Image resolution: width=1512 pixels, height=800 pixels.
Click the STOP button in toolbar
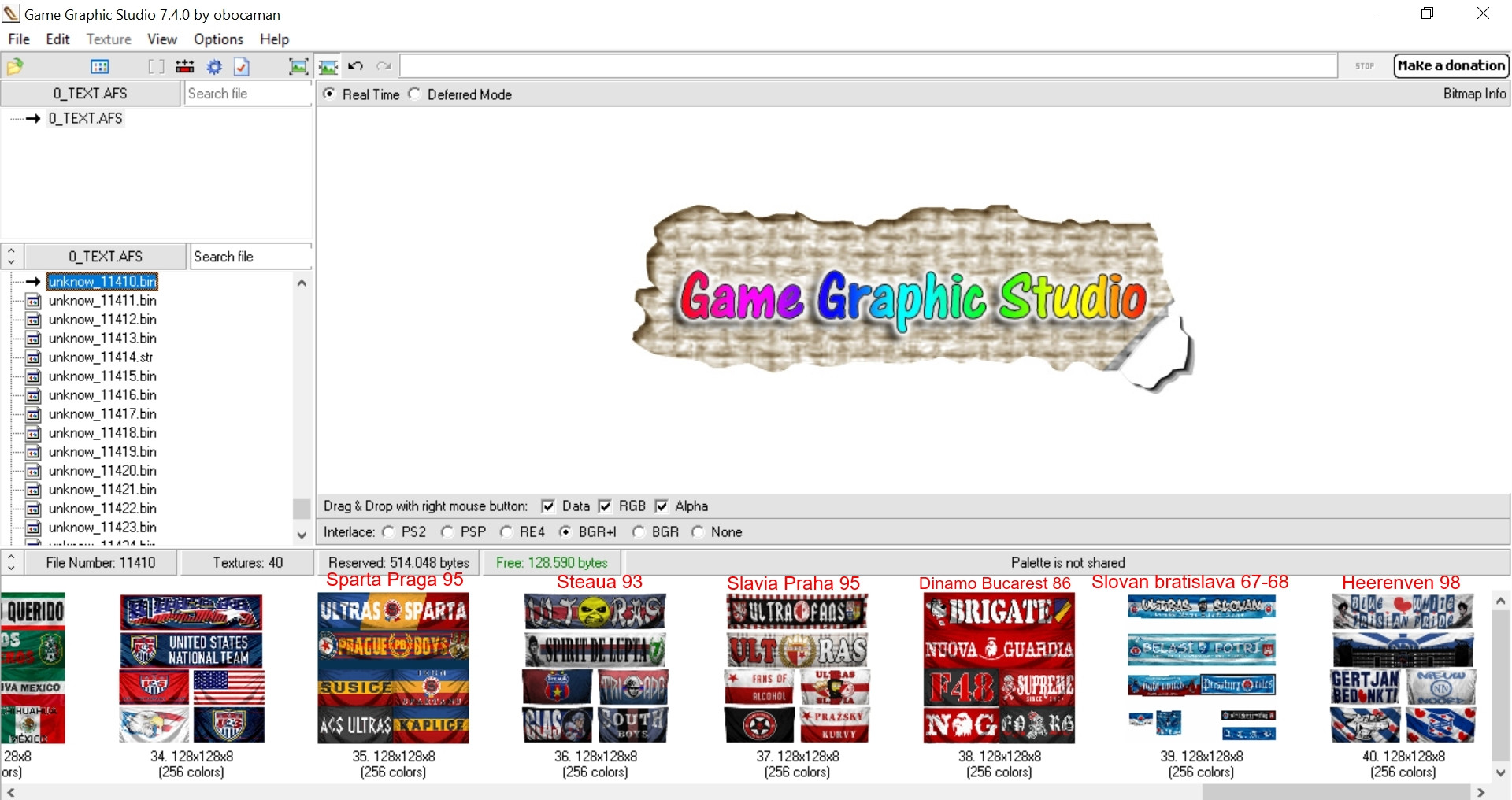(x=1365, y=66)
